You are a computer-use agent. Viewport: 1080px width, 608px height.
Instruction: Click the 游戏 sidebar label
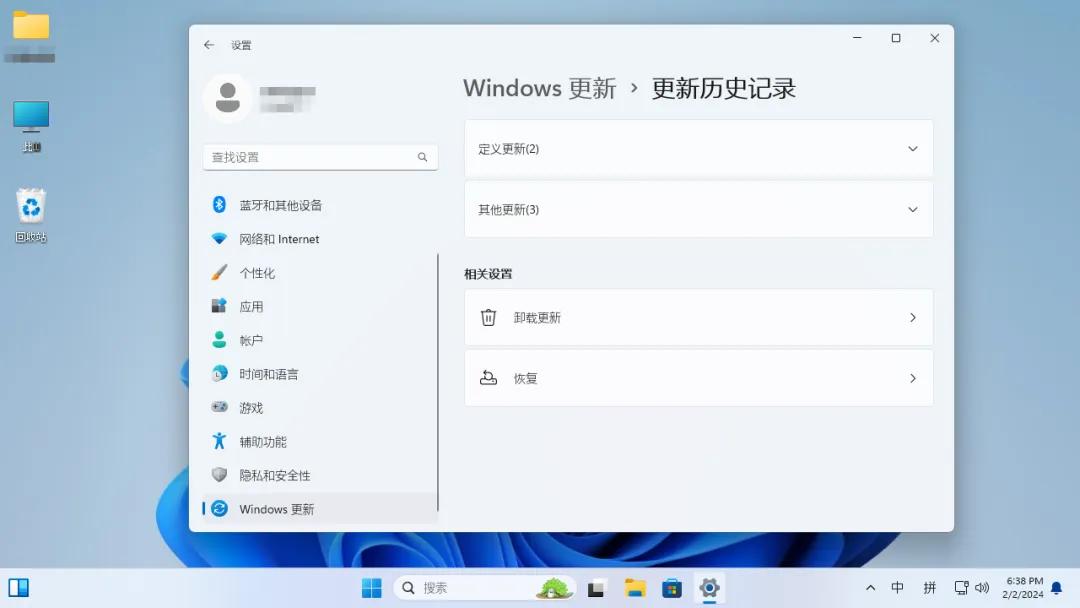251,408
